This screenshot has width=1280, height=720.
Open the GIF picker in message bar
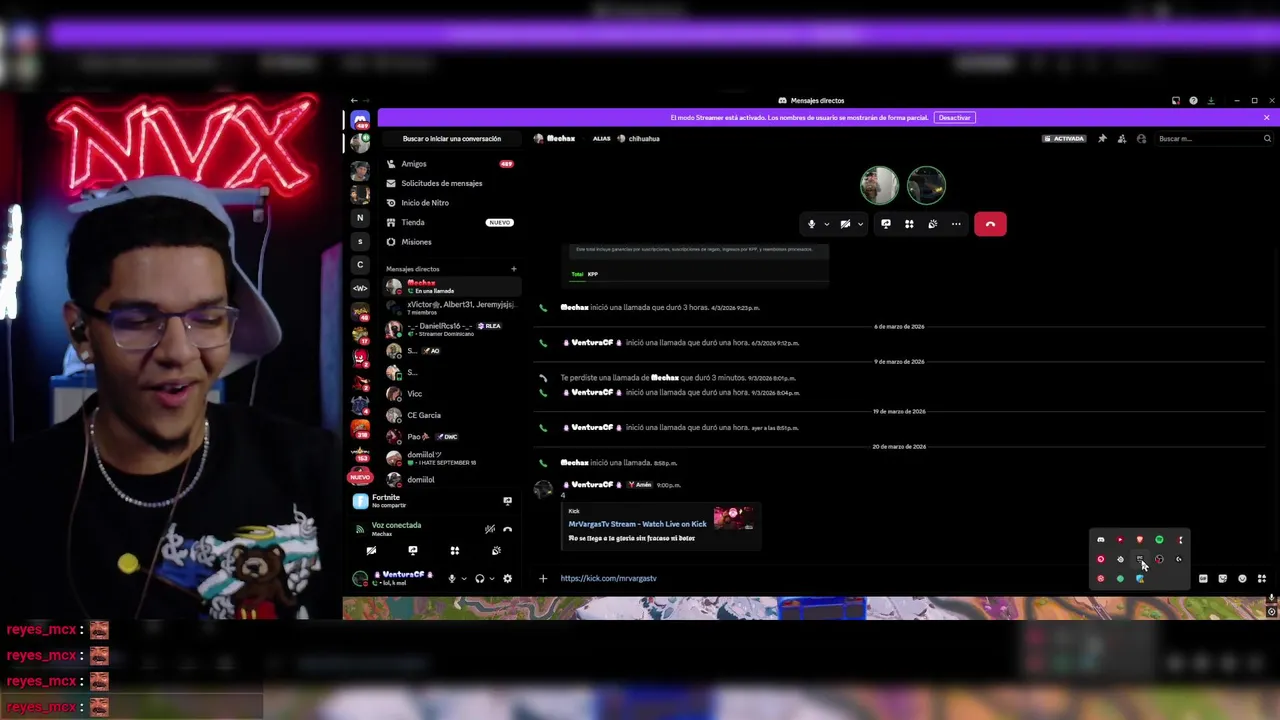coord(1203,578)
